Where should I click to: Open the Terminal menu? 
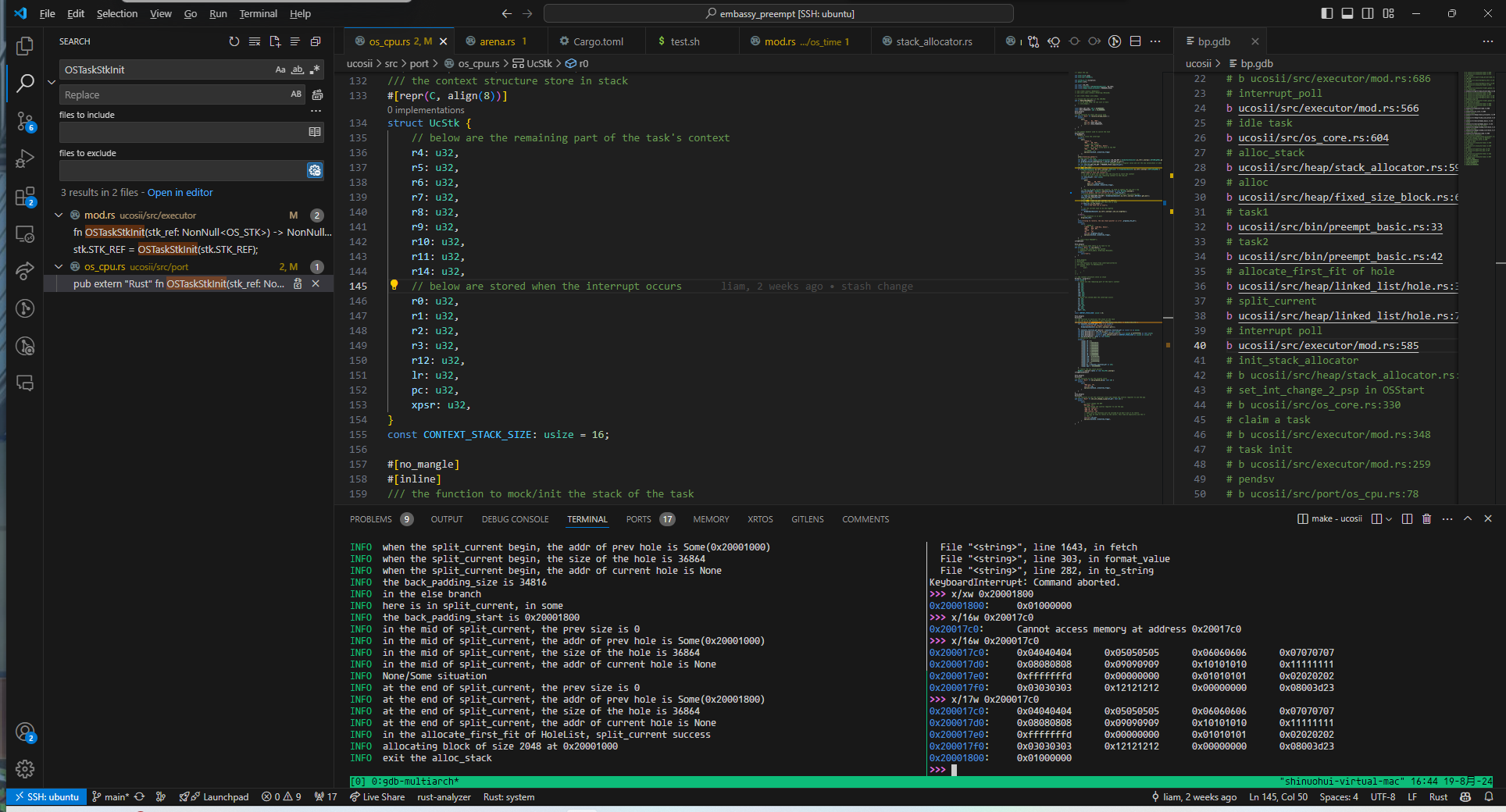tap(258, 13)
